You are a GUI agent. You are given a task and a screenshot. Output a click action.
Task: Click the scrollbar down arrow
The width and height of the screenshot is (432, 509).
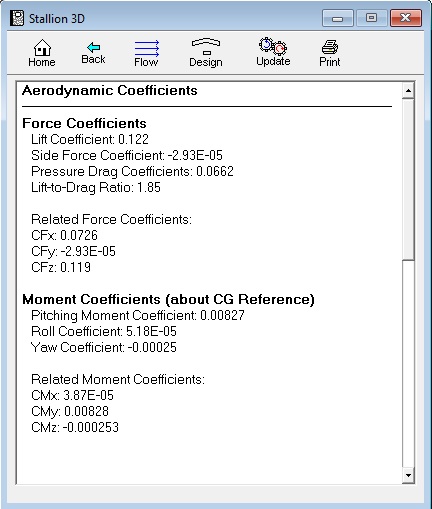tap(408, 475)
